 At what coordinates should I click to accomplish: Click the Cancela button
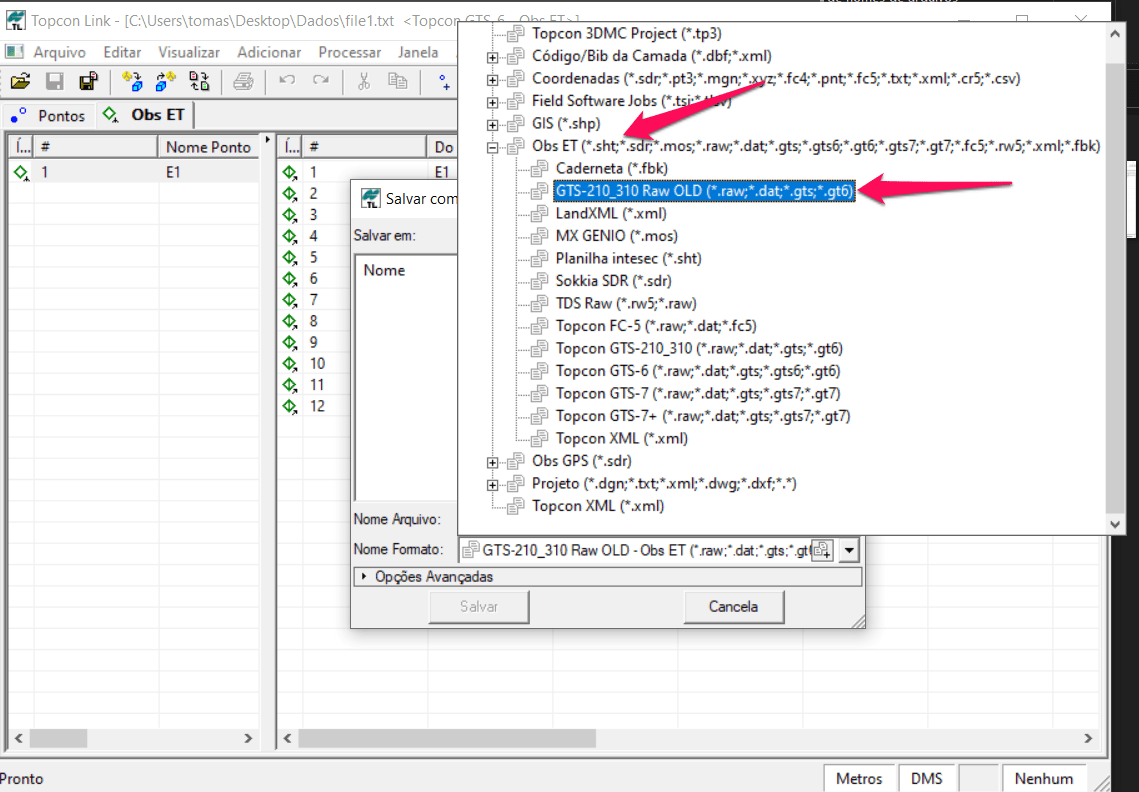pos(734,607)
